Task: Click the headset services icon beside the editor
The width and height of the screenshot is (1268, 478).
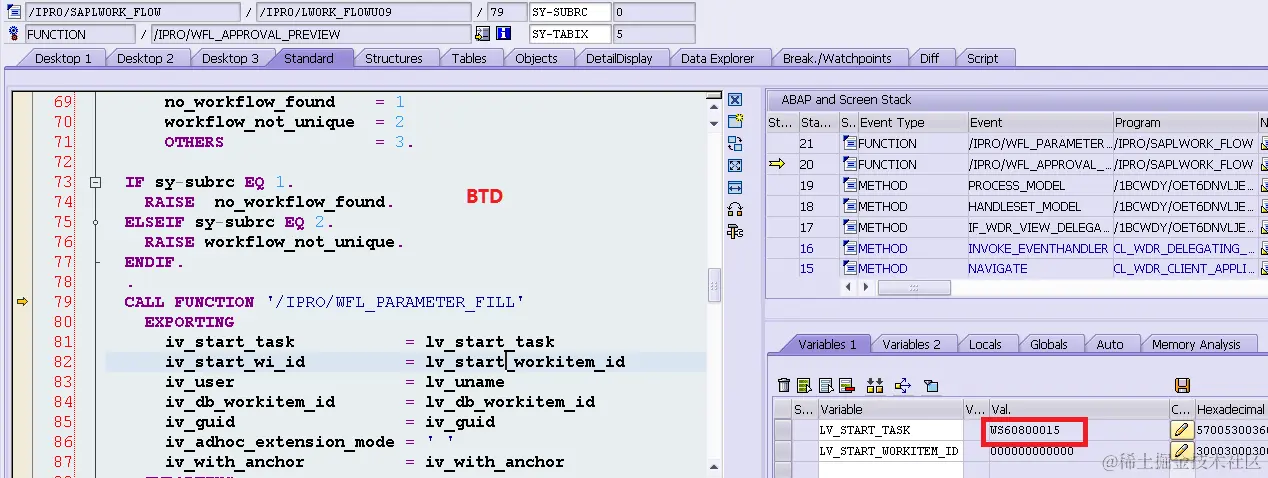Action: point(735,210)
